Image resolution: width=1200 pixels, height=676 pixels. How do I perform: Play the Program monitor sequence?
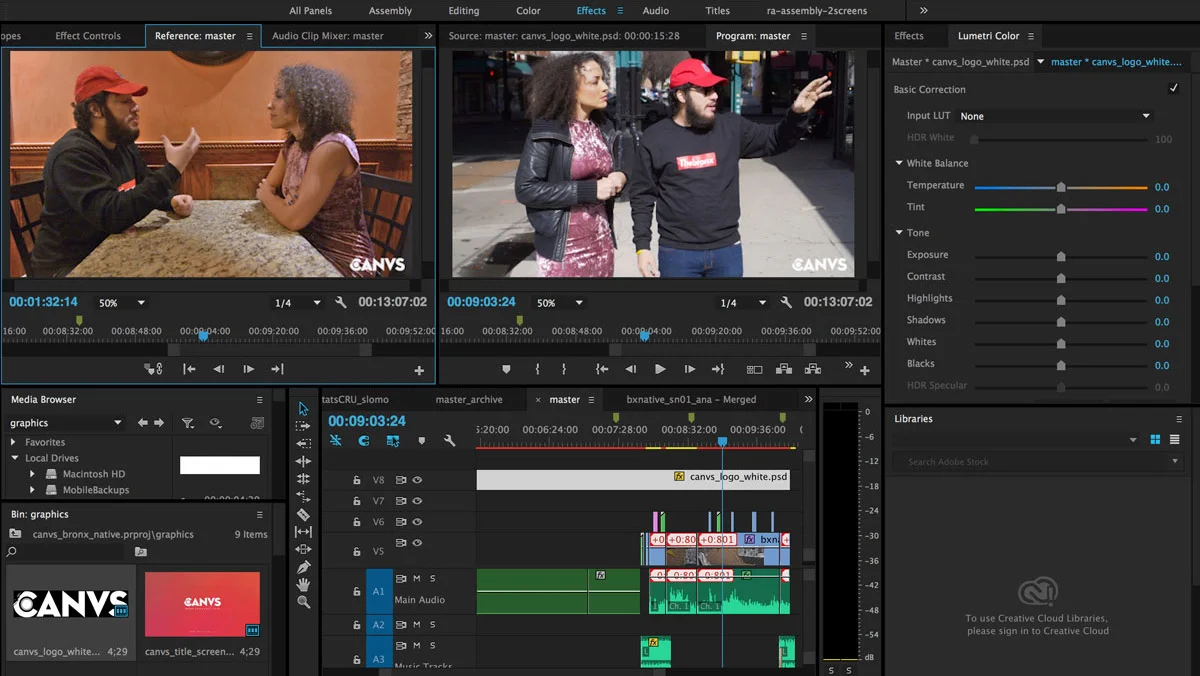click(660, 369)
